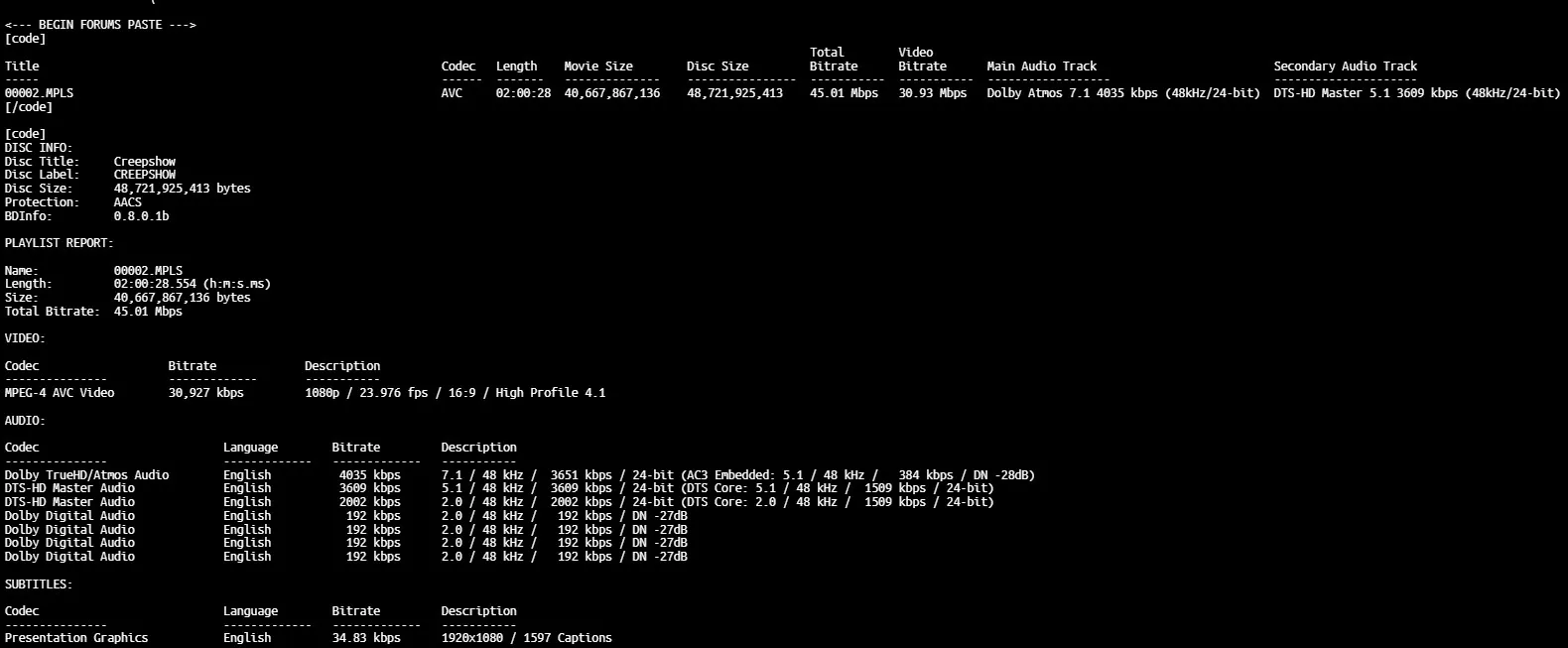1568x648 pixels.
Task: Click the DISC INFO: heading
Action: pyautogui.click(x=39, y=148)
